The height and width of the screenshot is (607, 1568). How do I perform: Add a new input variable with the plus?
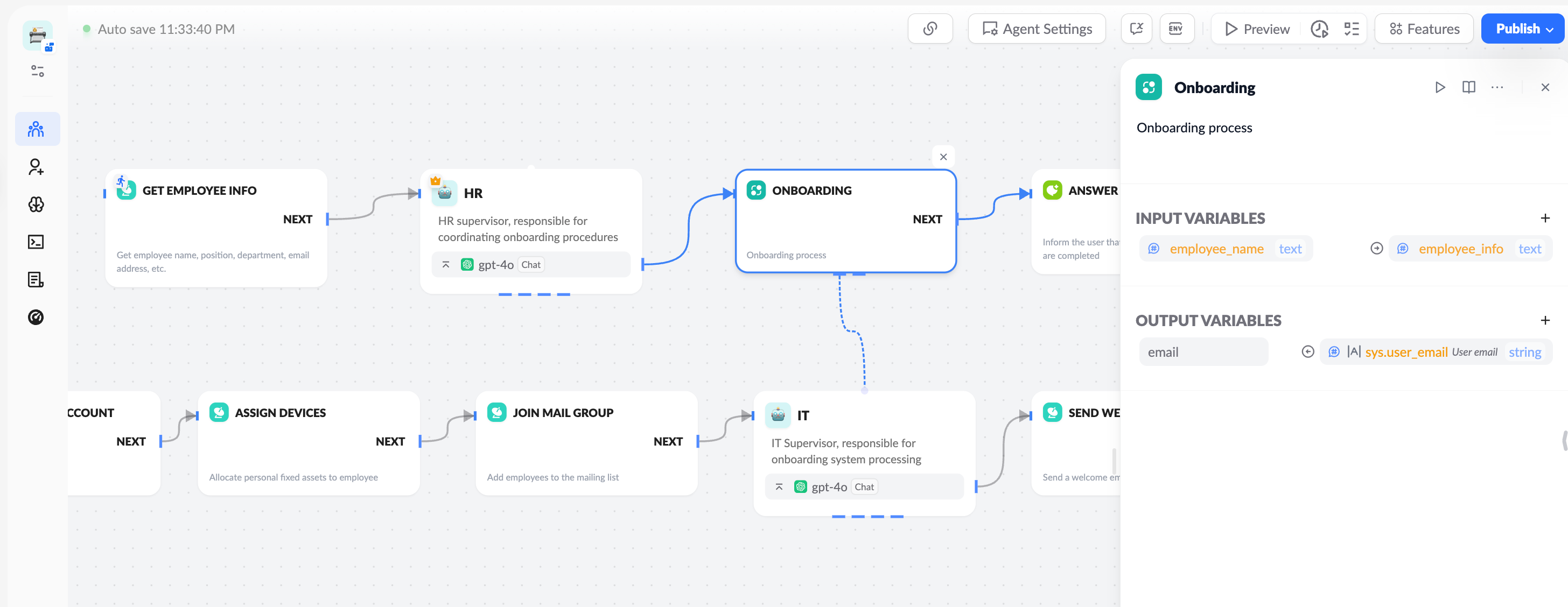click(x=1545, y=218)
